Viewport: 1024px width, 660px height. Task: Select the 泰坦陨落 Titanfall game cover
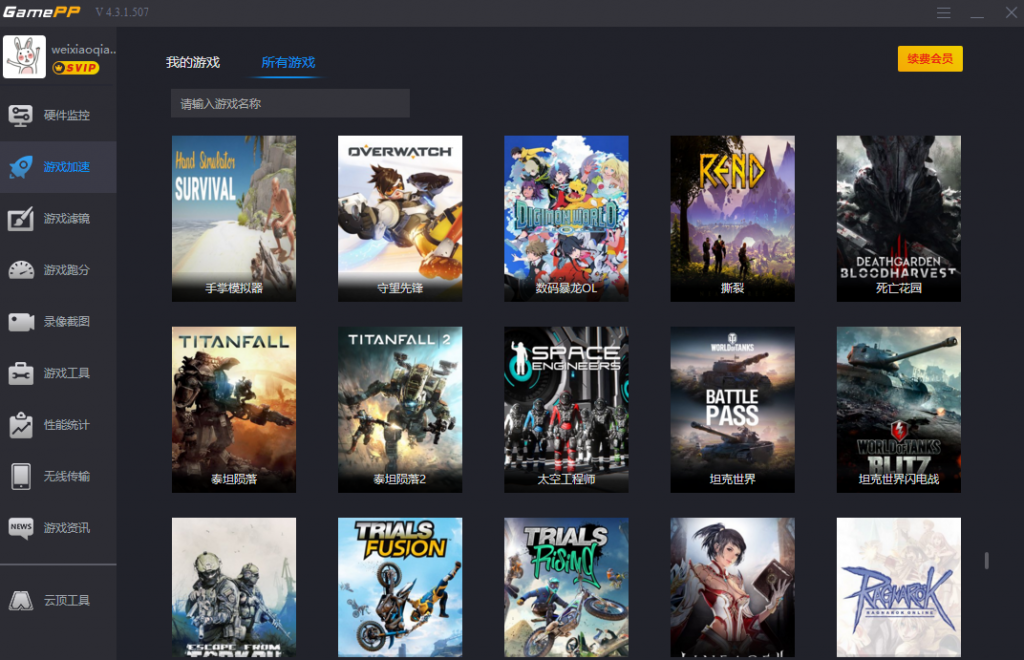point(234,410)
